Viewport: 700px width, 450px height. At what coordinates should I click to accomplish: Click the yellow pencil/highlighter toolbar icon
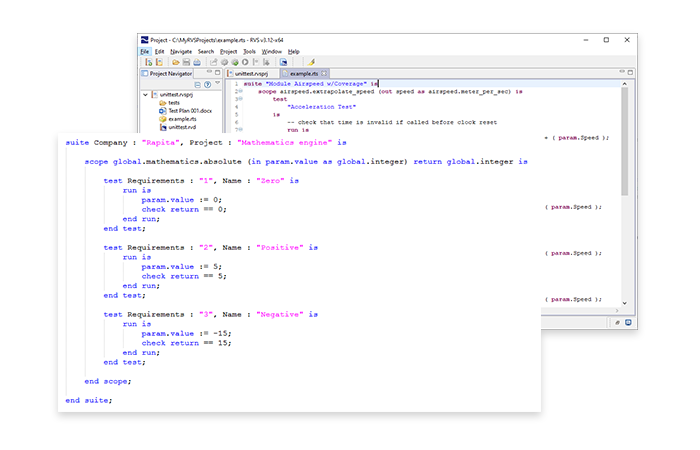pos(311,62)
